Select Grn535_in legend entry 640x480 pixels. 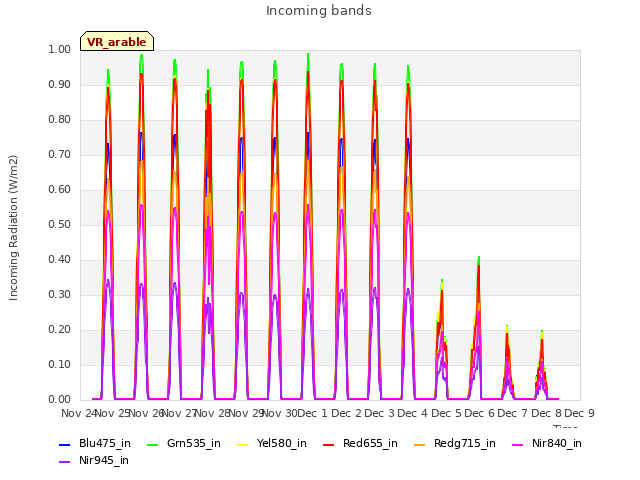tap(184, 443)
